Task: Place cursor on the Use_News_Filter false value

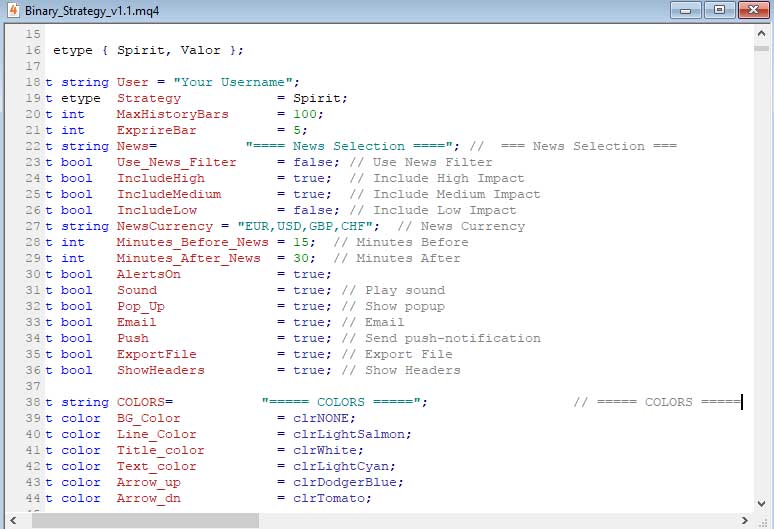Action: [x=312, y=162]
